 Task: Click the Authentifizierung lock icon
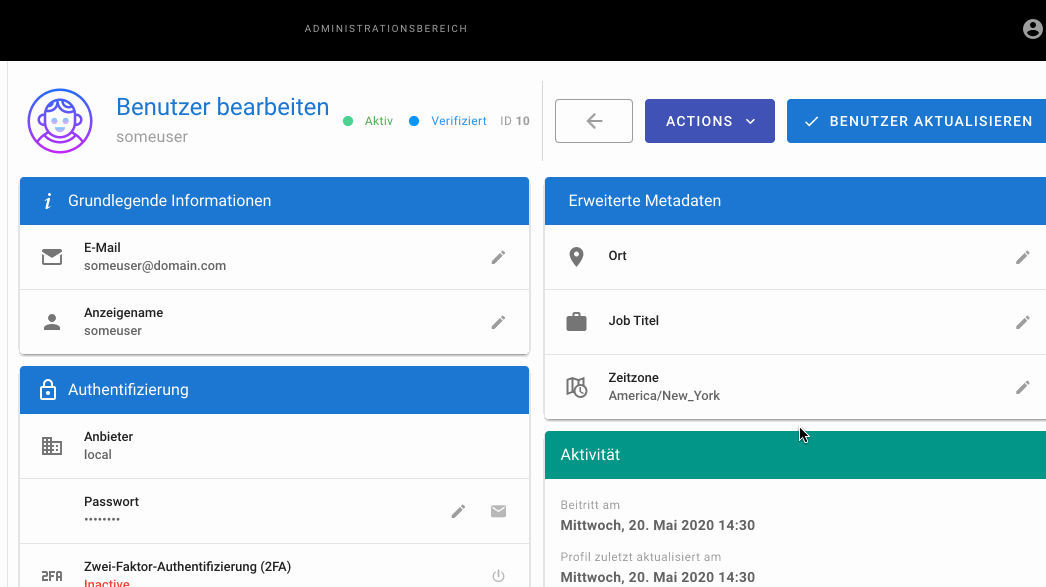(x=48, y=390)
